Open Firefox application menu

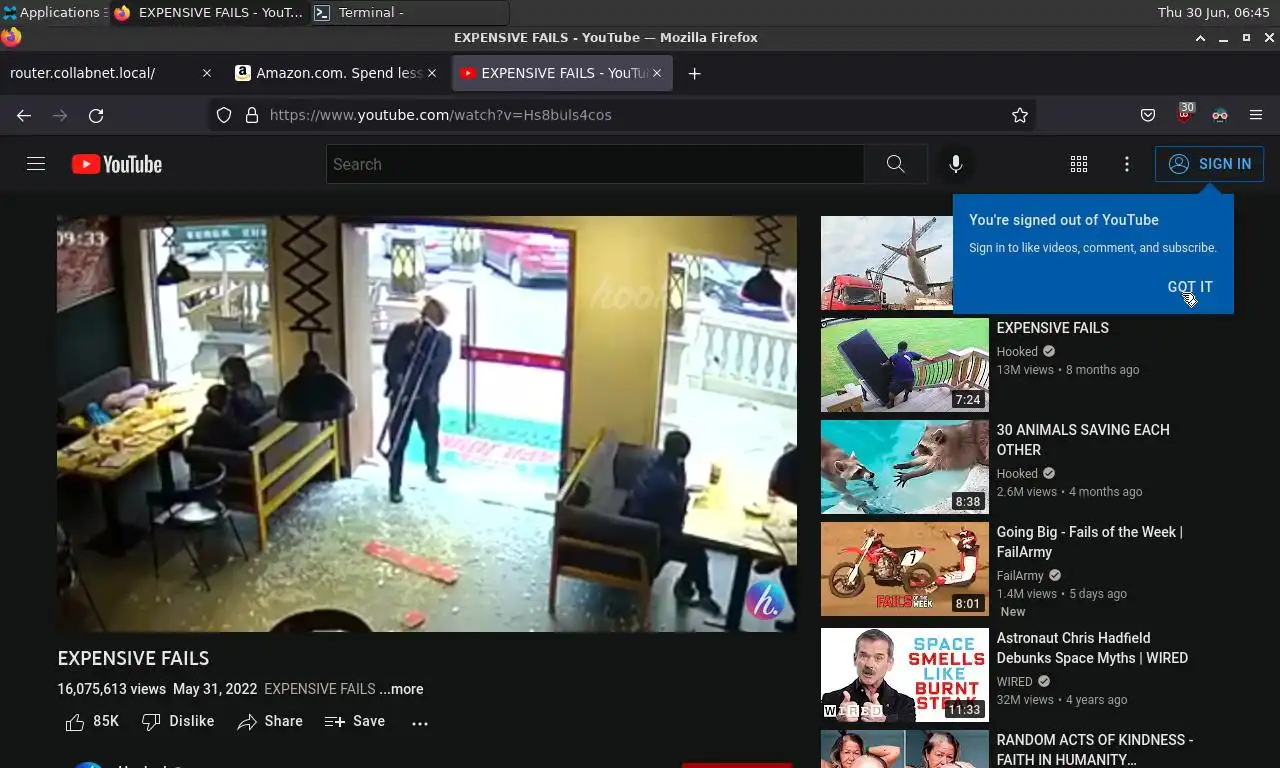(x=1256, y=115)
